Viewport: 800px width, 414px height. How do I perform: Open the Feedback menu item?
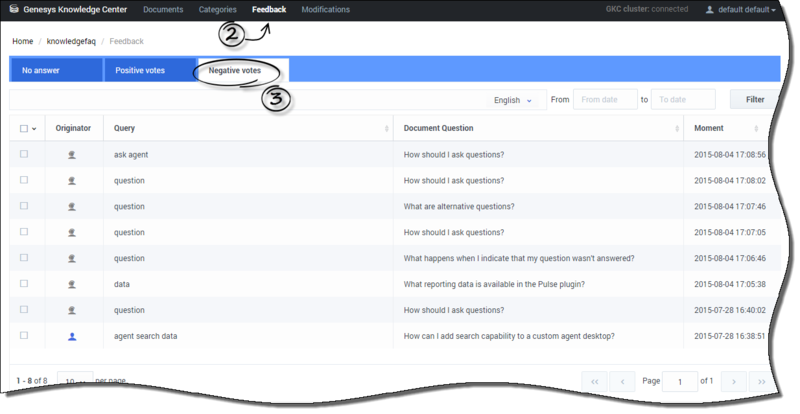point(268,10)
